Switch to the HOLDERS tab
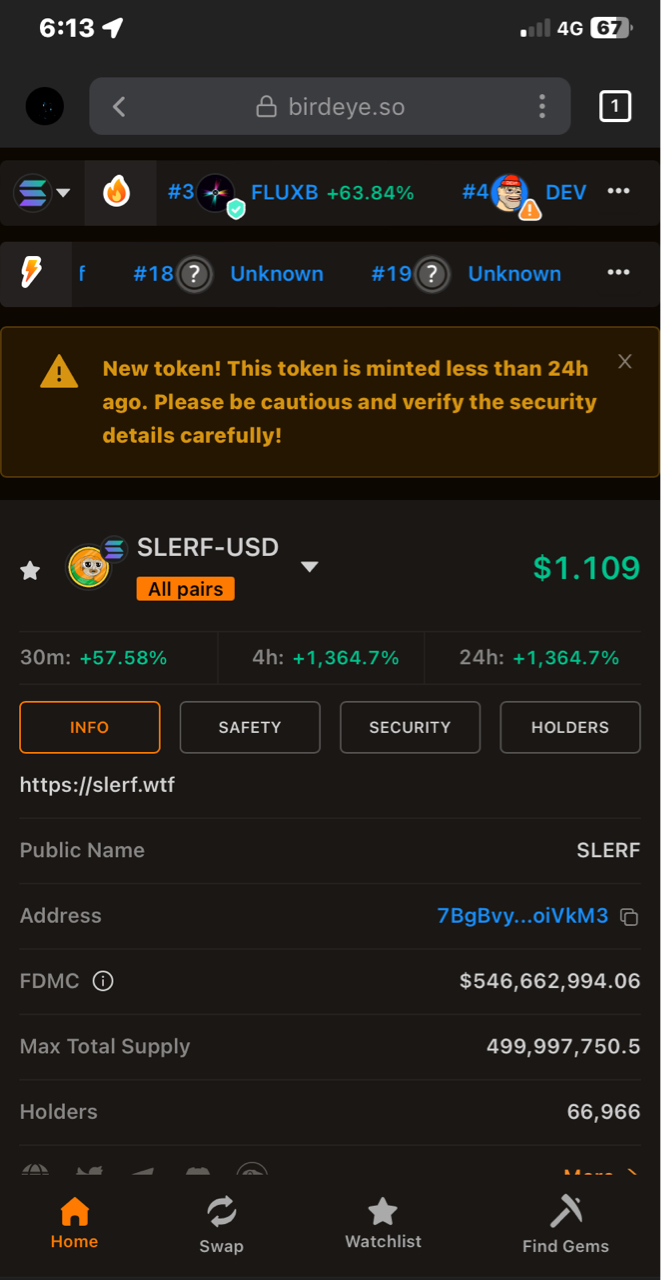The image size is (661, 1280). coord(570,727)
